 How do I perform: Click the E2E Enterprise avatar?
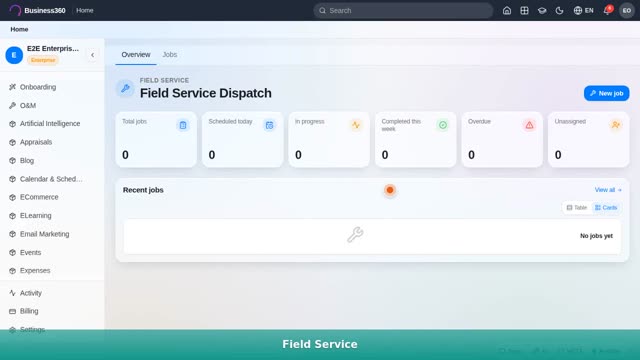(14, 55)
